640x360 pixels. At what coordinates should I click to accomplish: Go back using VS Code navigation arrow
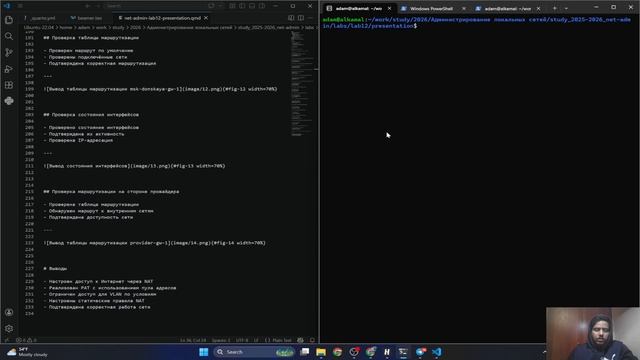pos(87,6)
